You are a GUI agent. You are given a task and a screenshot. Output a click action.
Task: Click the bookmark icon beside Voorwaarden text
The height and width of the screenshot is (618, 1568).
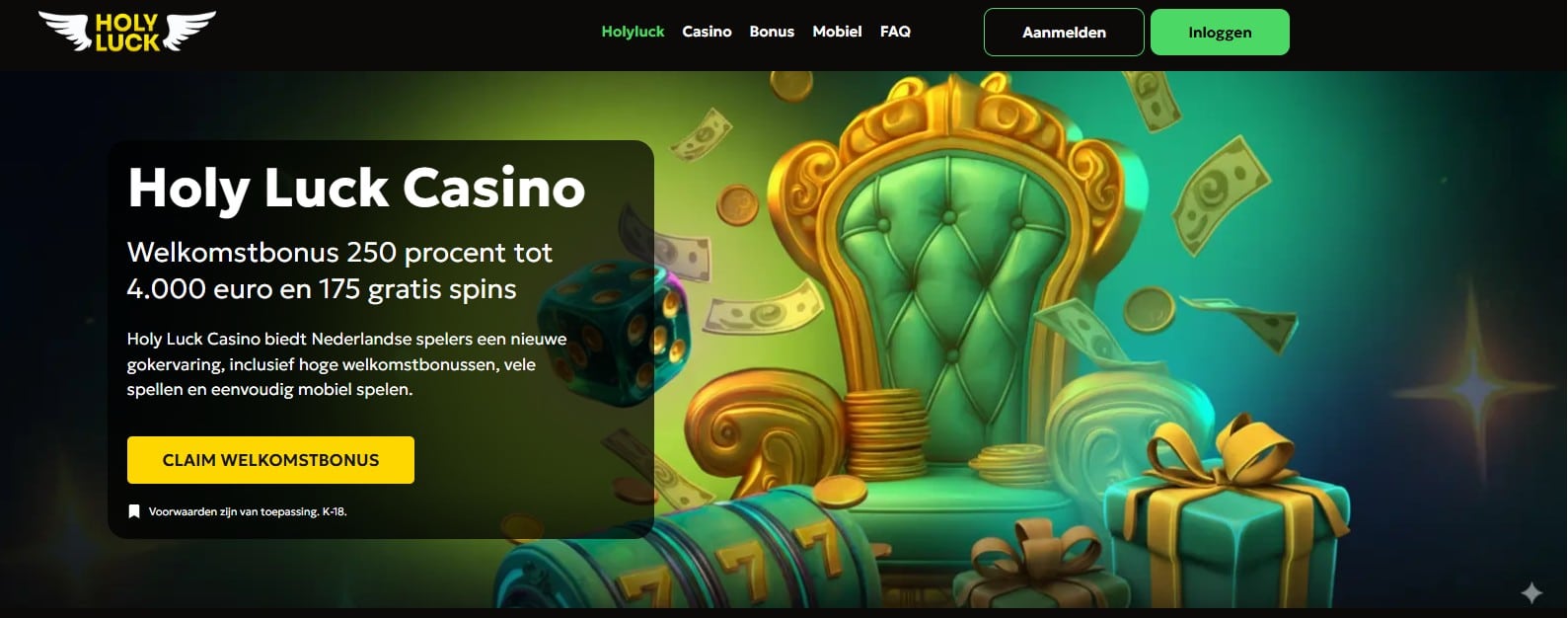tap(134, 511)
